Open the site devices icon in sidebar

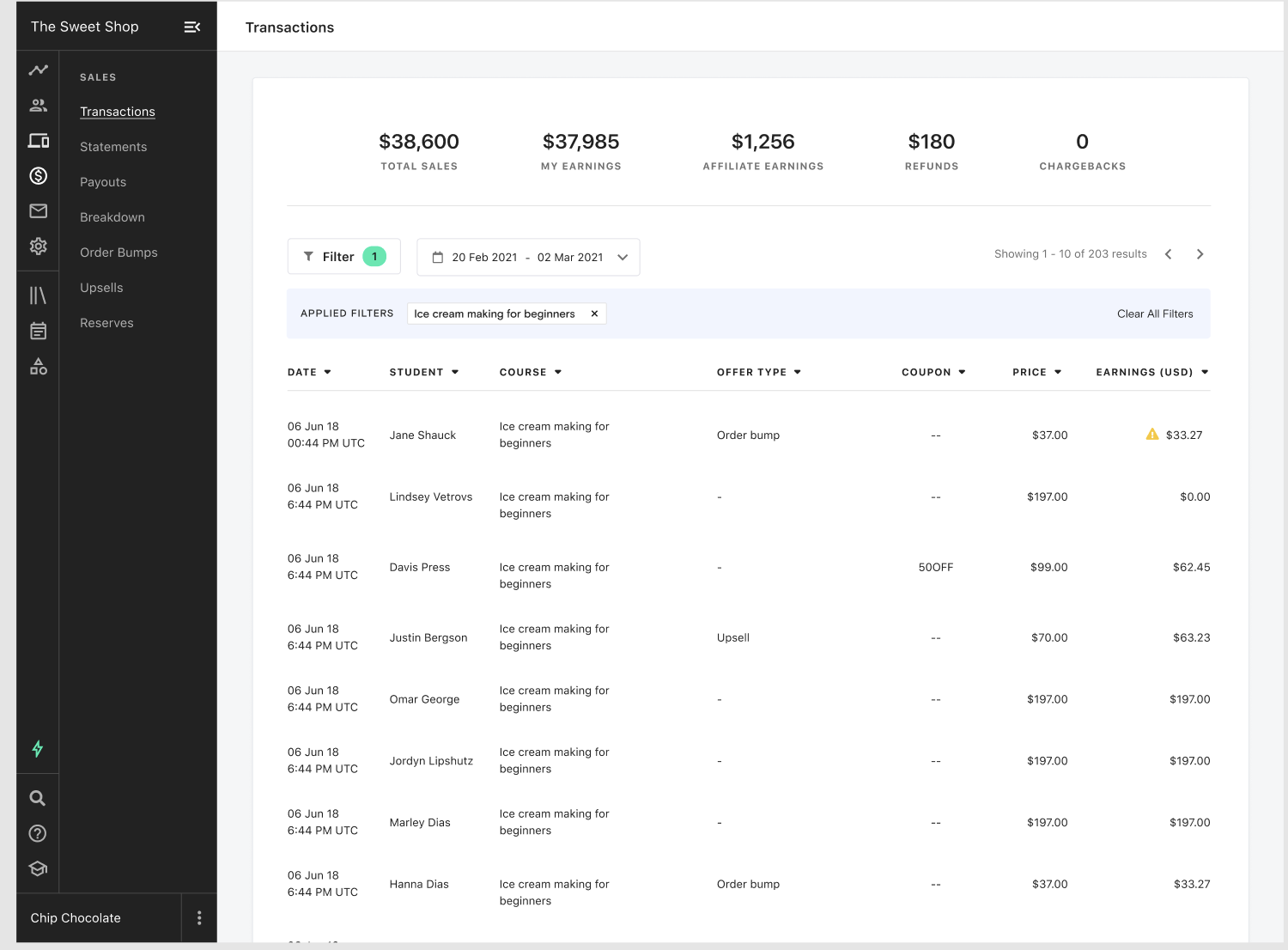pos(38,140)
